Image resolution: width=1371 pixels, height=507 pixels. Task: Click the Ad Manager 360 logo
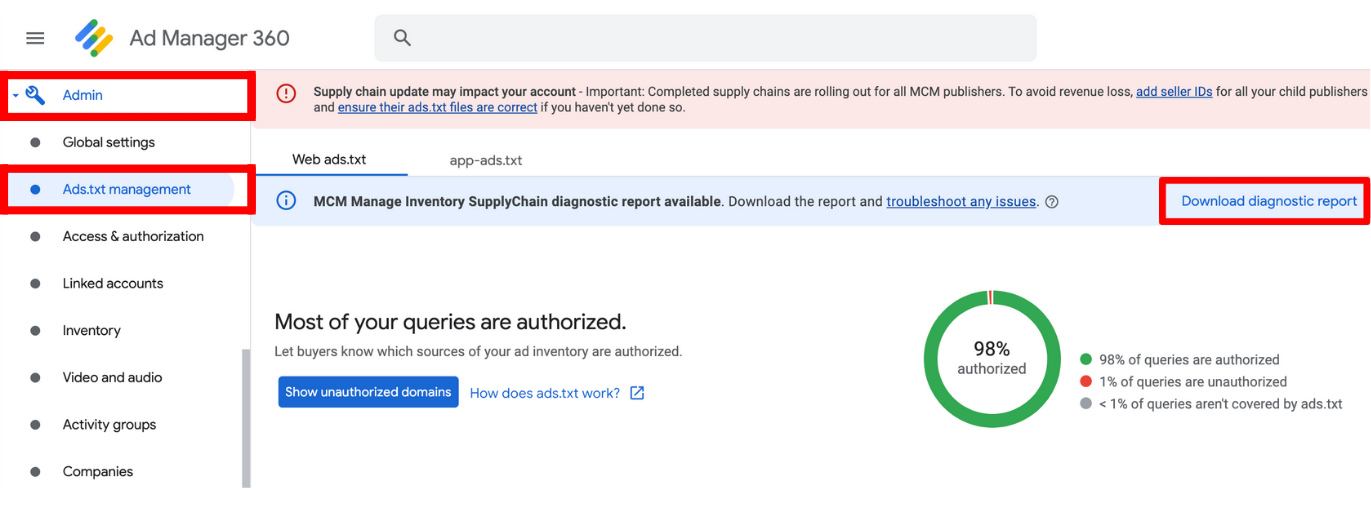(94, 38)
